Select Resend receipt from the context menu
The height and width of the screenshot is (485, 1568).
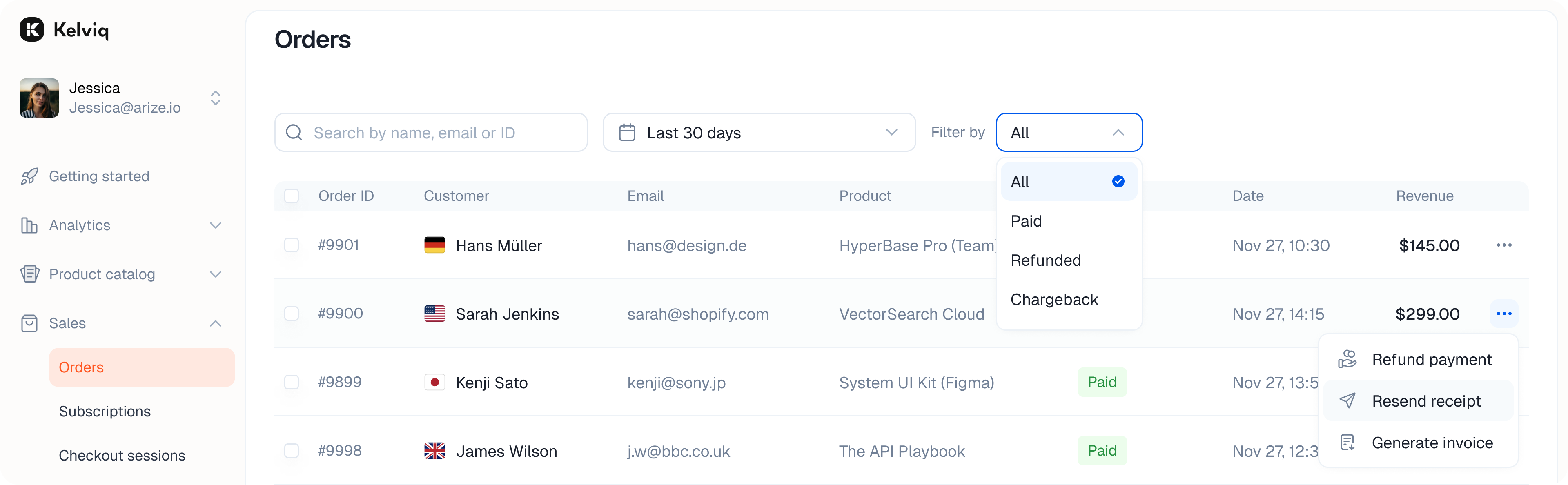[x=1425, y=401]
